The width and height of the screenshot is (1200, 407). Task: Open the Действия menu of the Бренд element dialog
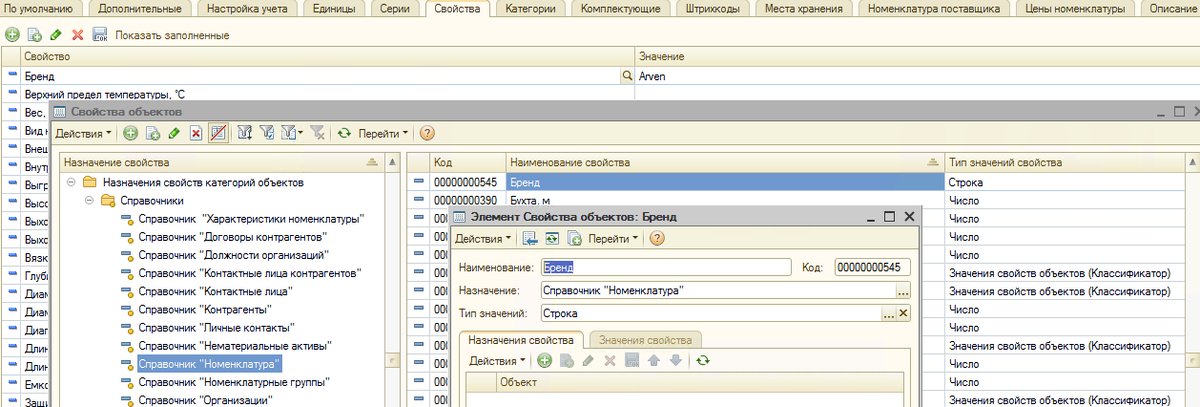click(484, 239)
